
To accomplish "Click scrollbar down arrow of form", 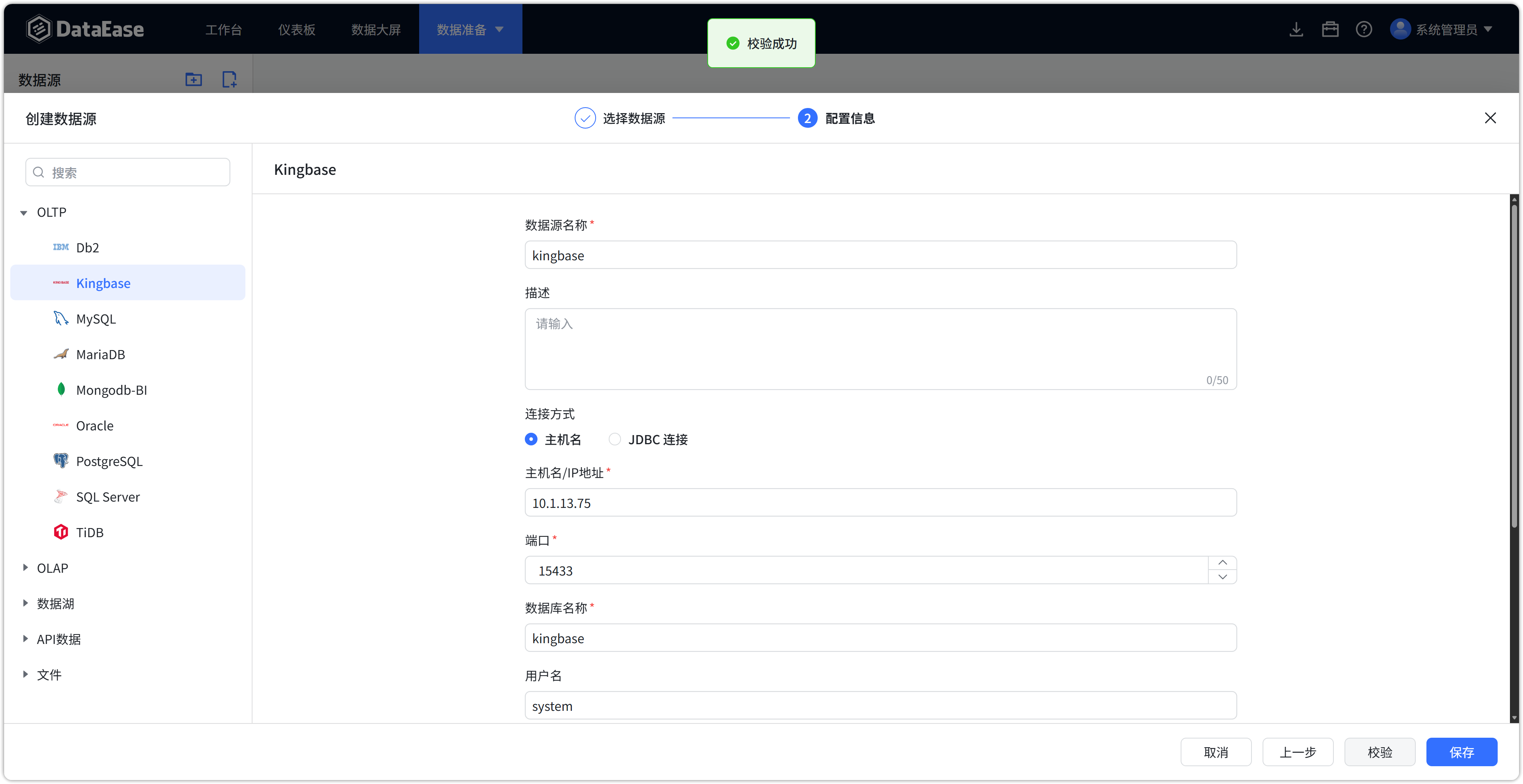I will tap(1514, 718).
